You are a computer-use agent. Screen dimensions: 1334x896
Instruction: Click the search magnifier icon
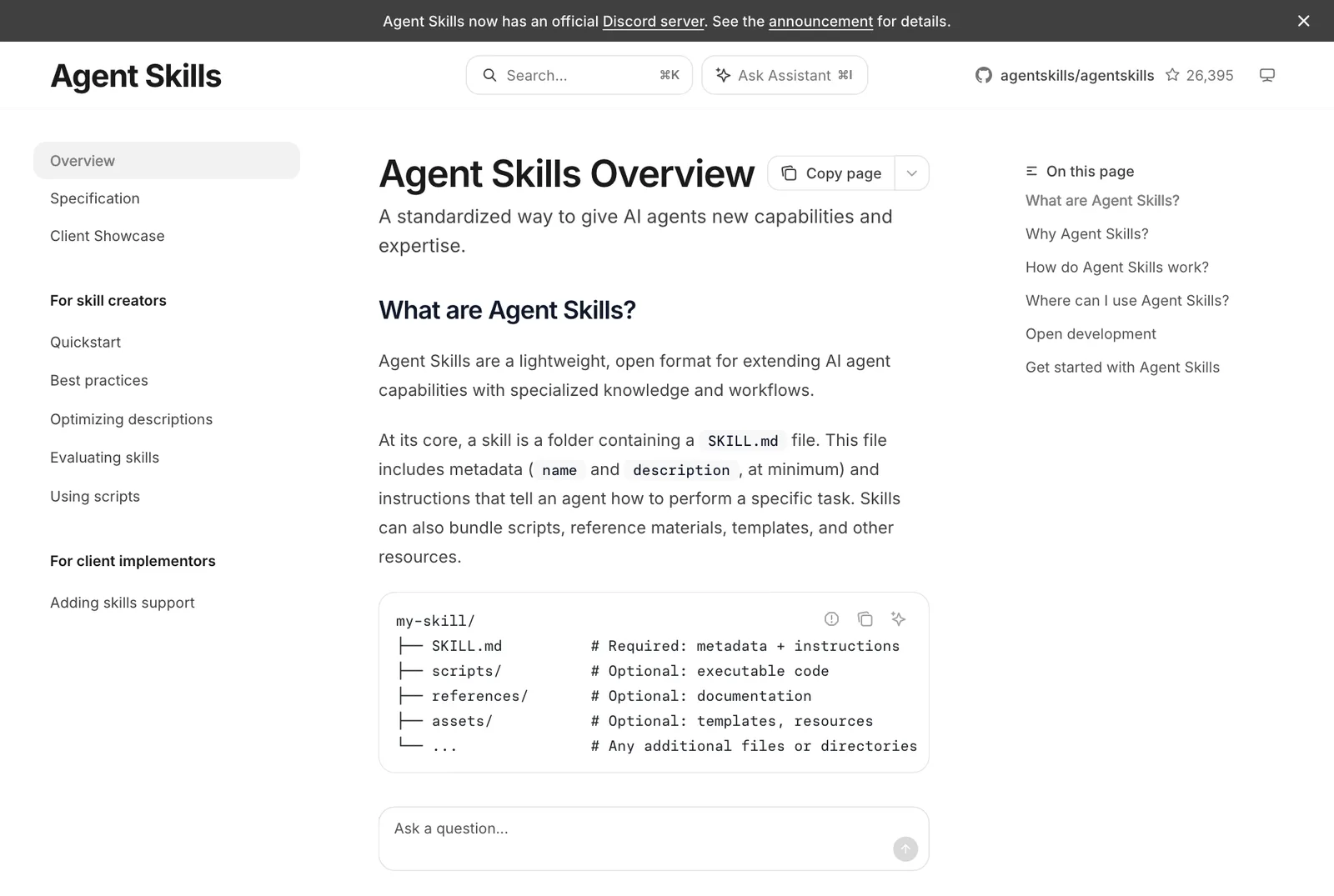point(490,75)
